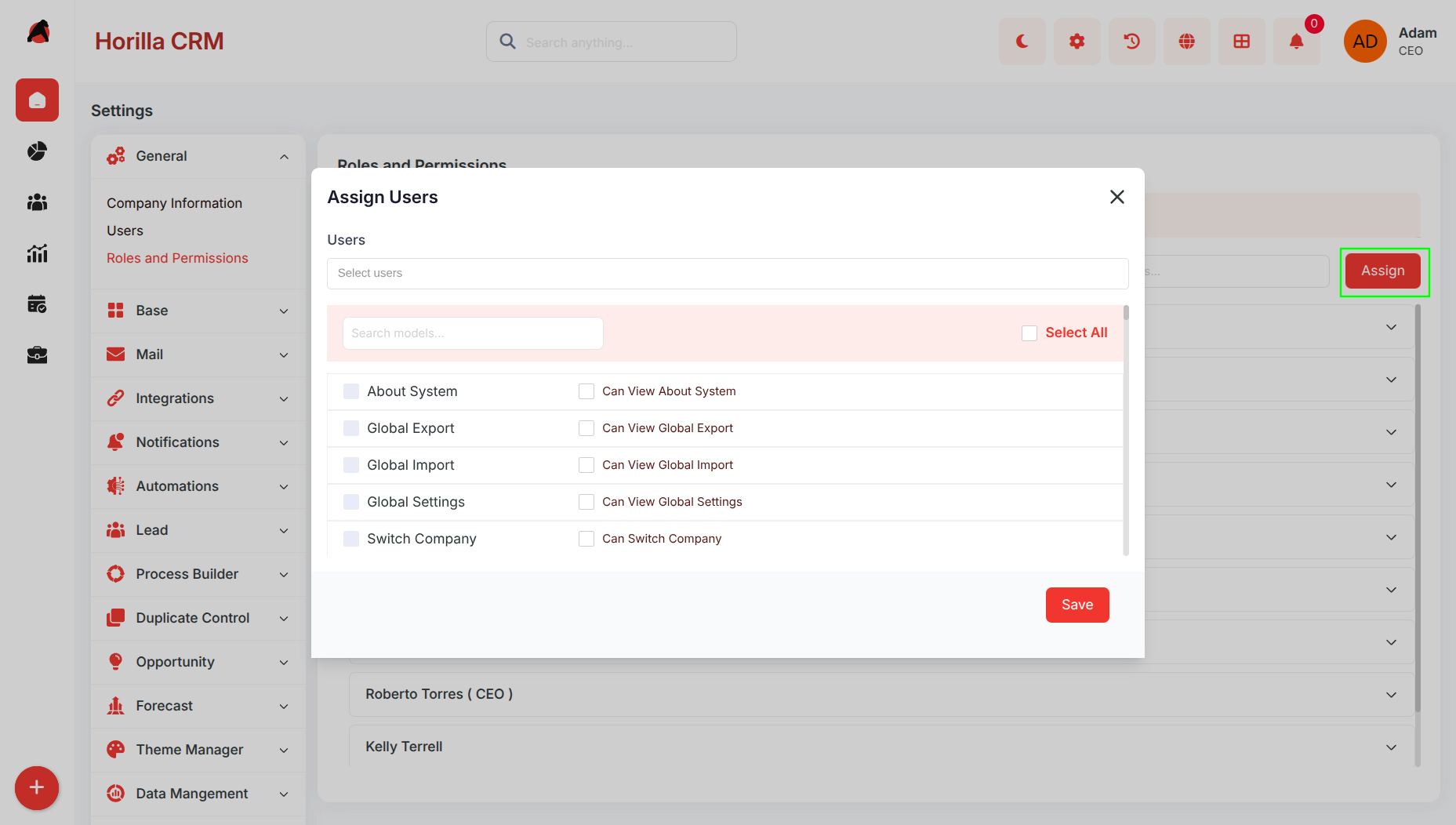Click the AD user avatar
Screen dimensions: 1456x825
tap(1365, 42)
